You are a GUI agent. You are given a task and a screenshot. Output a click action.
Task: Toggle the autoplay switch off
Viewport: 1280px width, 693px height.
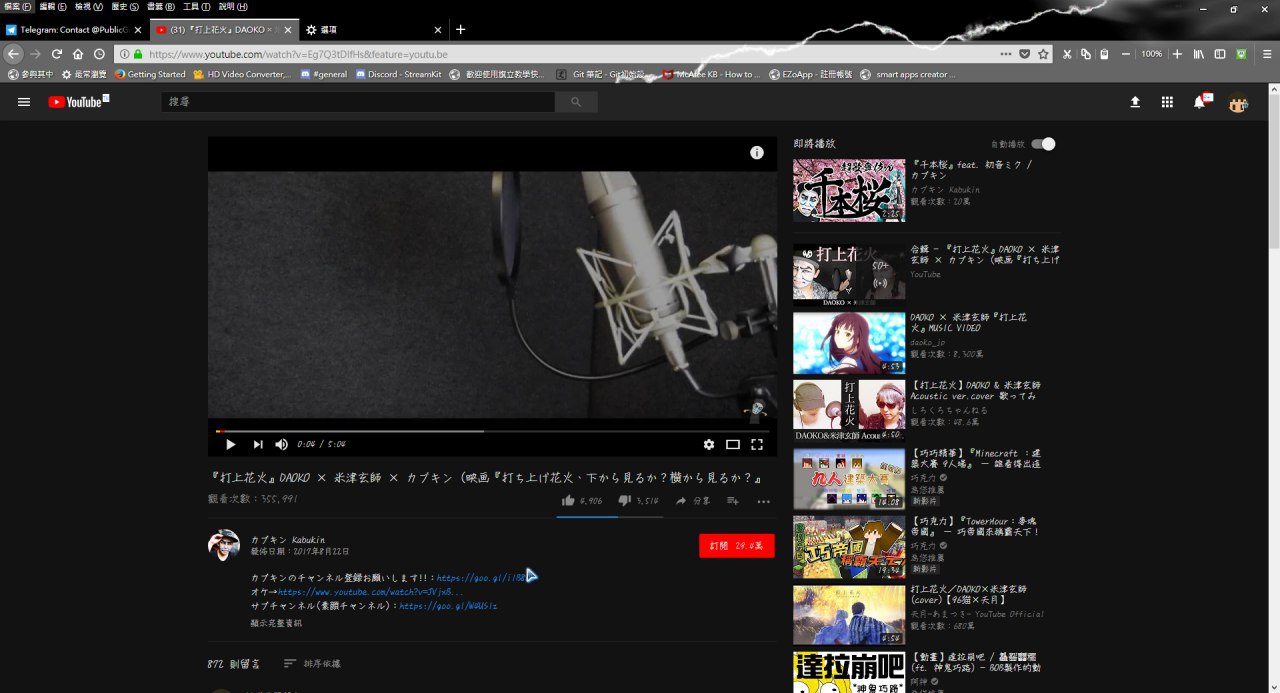coord(1043,144)
